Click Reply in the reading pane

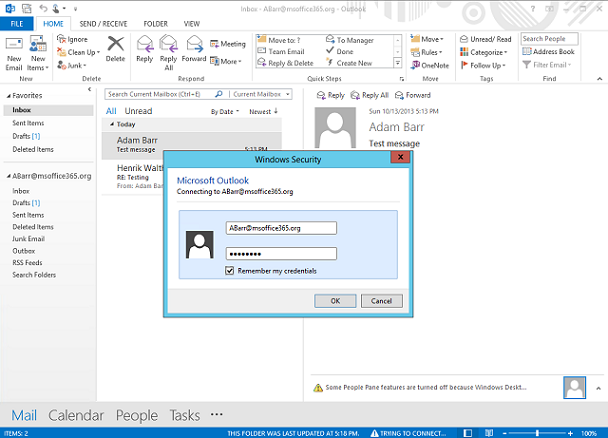(x=330, y=95)
